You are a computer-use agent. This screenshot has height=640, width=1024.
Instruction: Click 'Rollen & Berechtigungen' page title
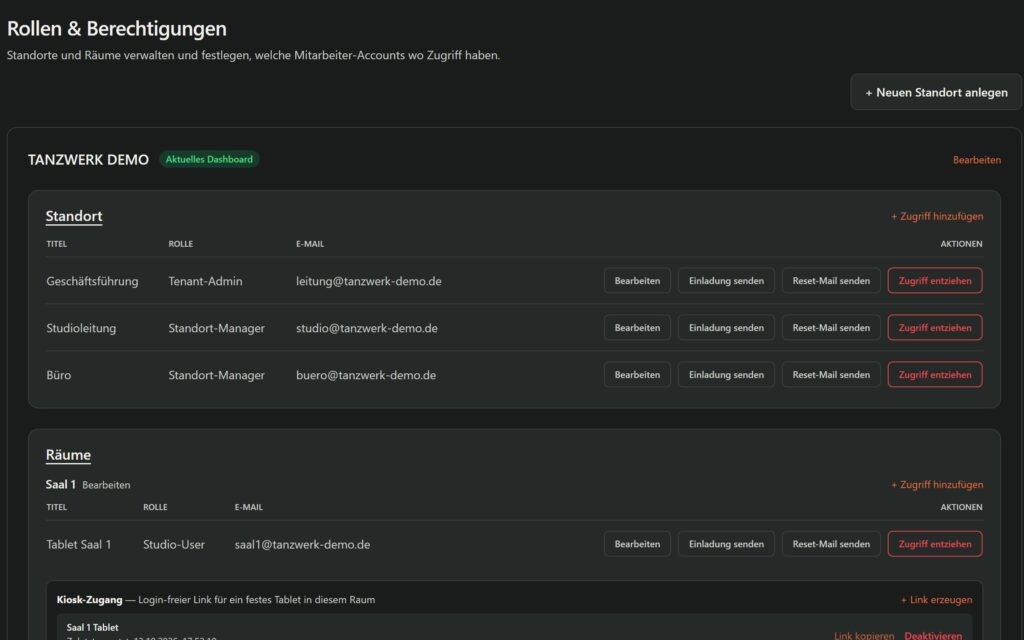[116, 29]
